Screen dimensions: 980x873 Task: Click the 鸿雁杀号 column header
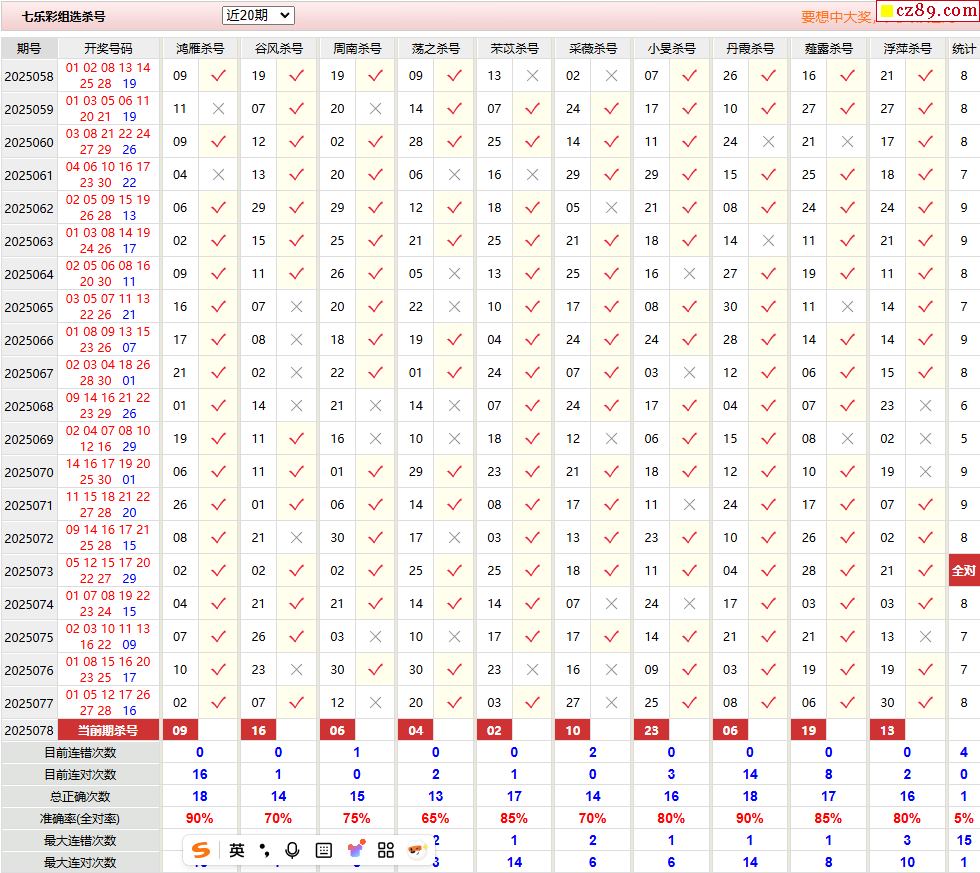[x=199, y=49]
